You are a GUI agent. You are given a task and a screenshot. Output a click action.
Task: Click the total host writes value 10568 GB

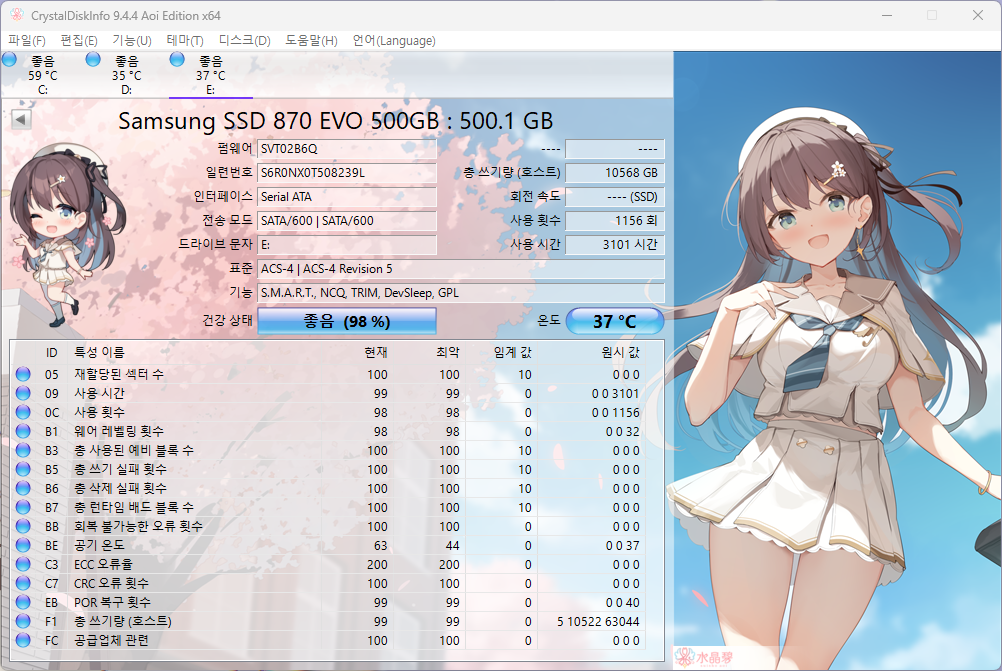(615, 173)
